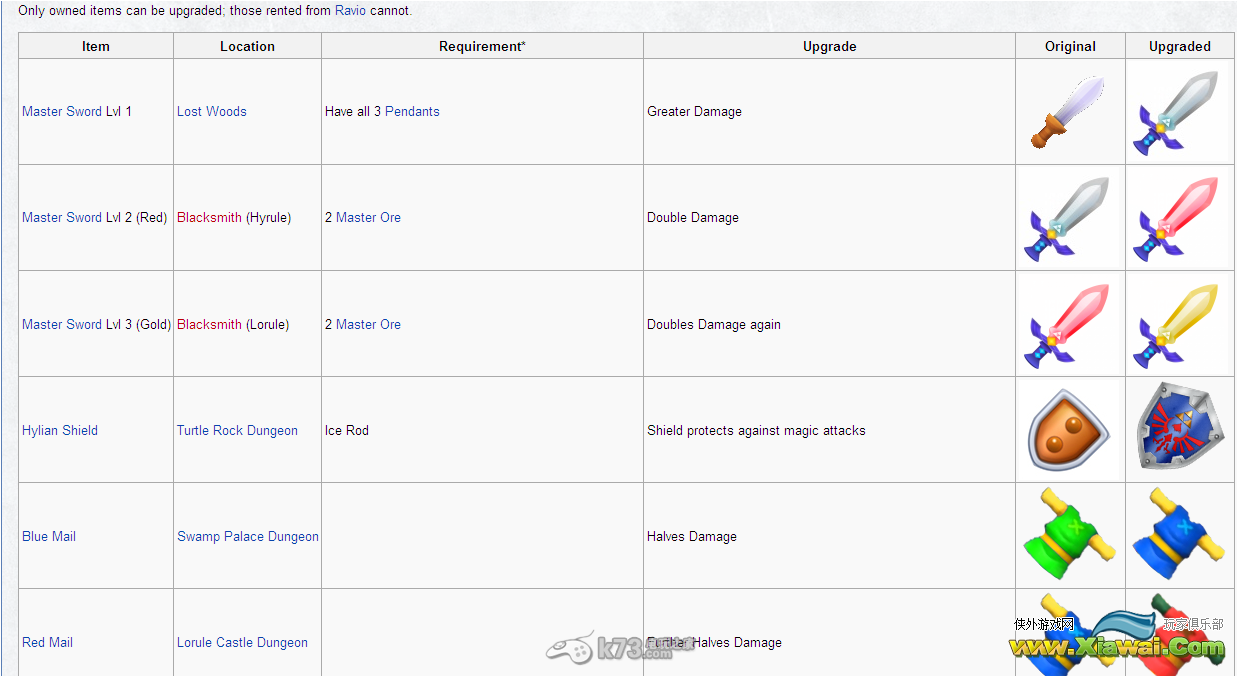Click the original brown shield image in Hylian Shield row
This screenshot has height=676, width=1237.
(x=1068, y=430)
